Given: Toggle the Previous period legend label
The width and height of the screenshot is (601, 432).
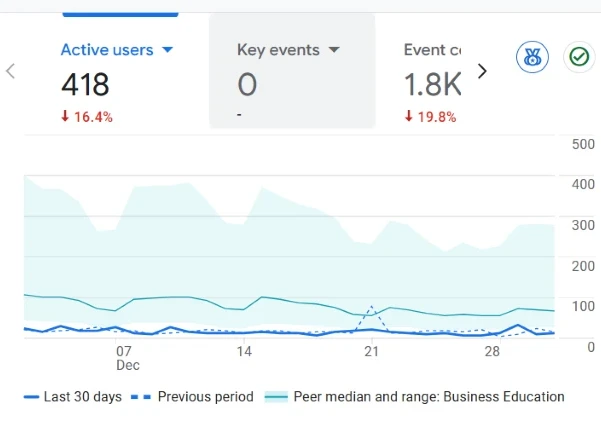Looking at the screenshot, I should (x=205, y=397).
